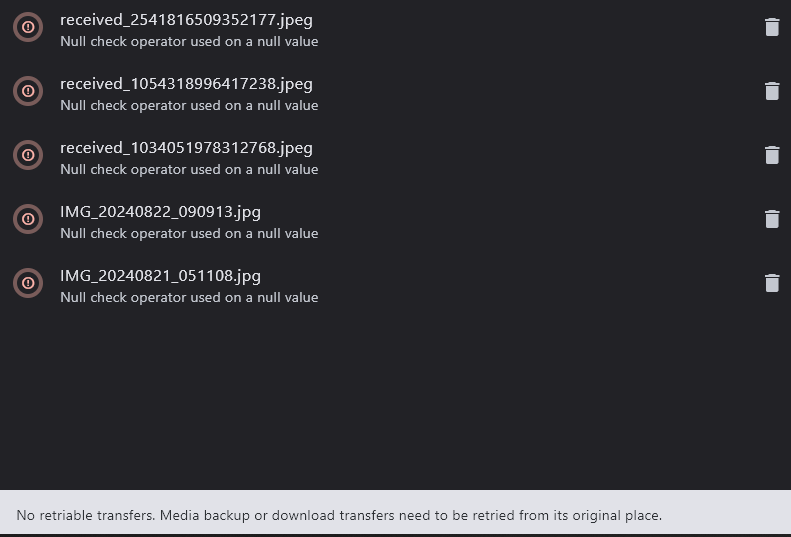Click error icon beside received_1034051978312768.jpeg

point(28,155)
